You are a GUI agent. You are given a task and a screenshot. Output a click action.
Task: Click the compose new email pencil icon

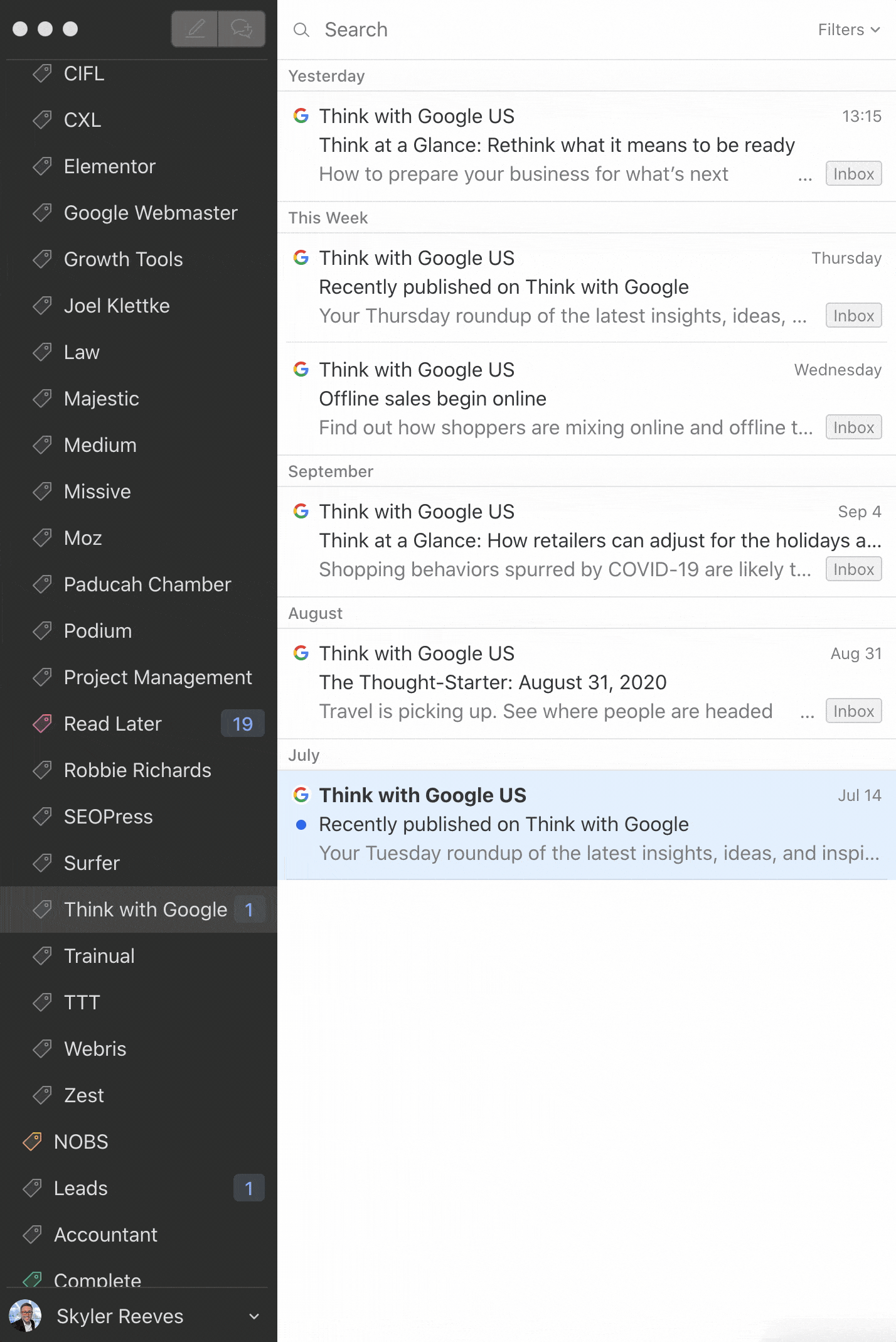point(195,29)
